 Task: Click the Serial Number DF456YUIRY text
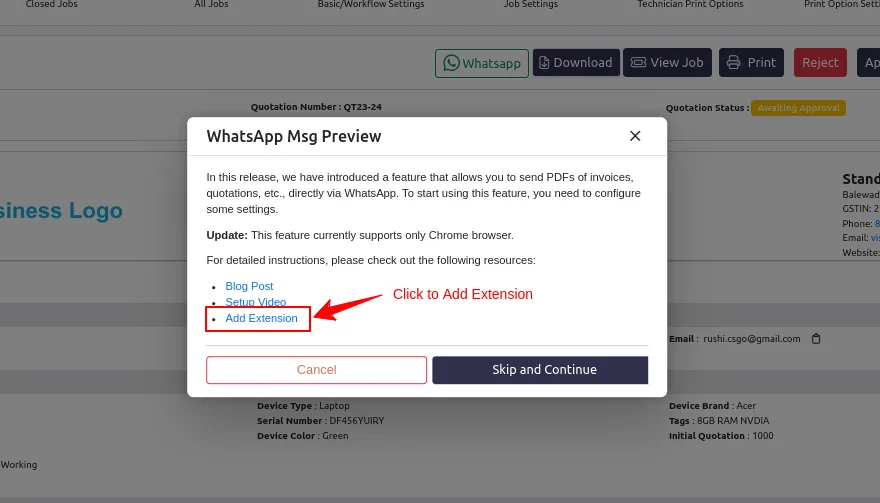point(320,420)
